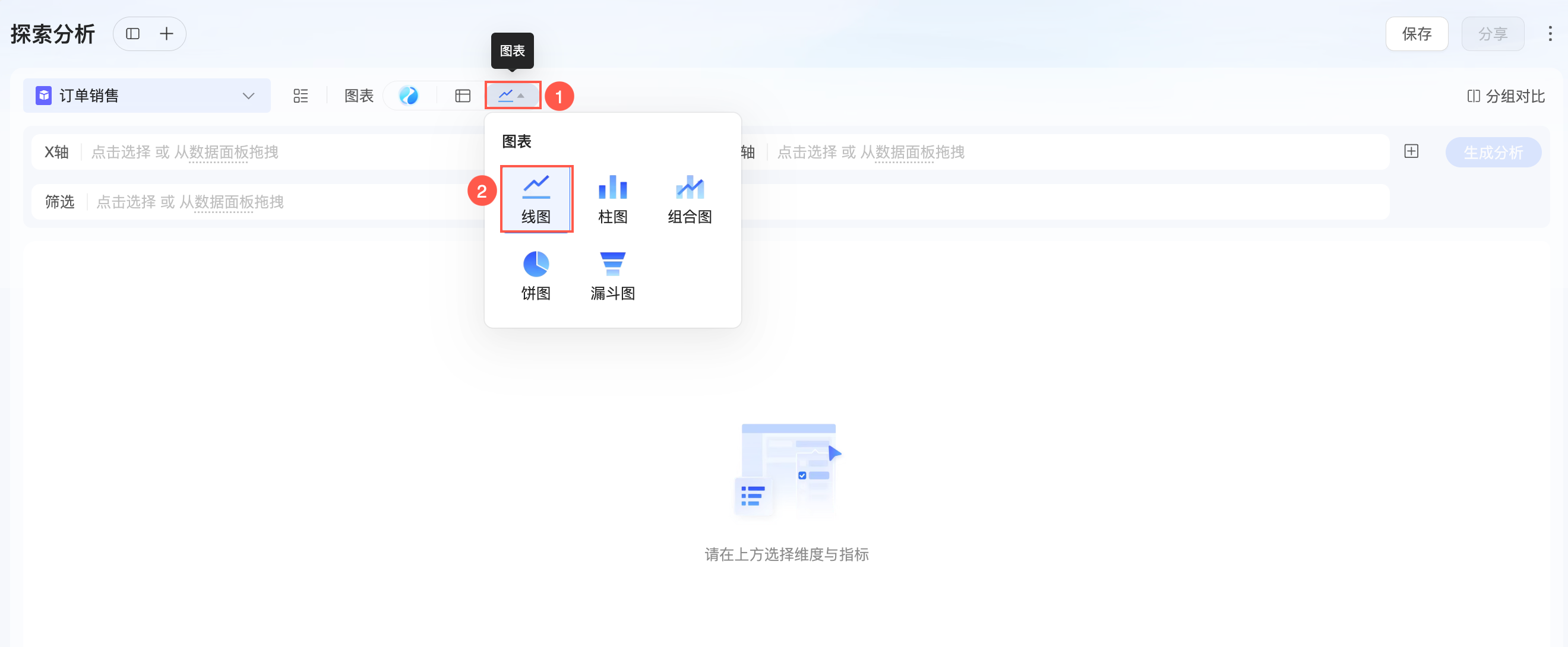Click the blue AI smart chart icon
Screen dimensions: 1568x647
coord(409,96)
